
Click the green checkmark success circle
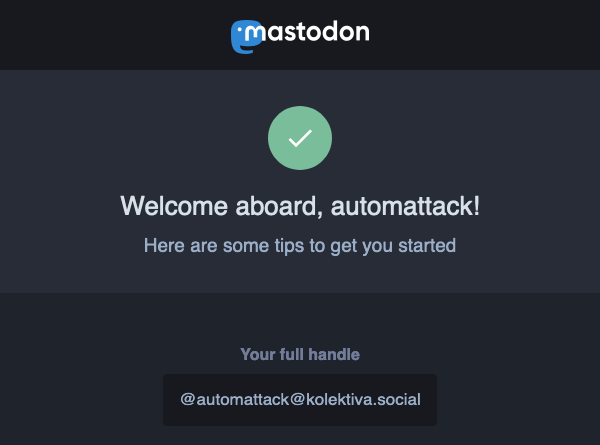pyautogui.click(x=300, y=138)
